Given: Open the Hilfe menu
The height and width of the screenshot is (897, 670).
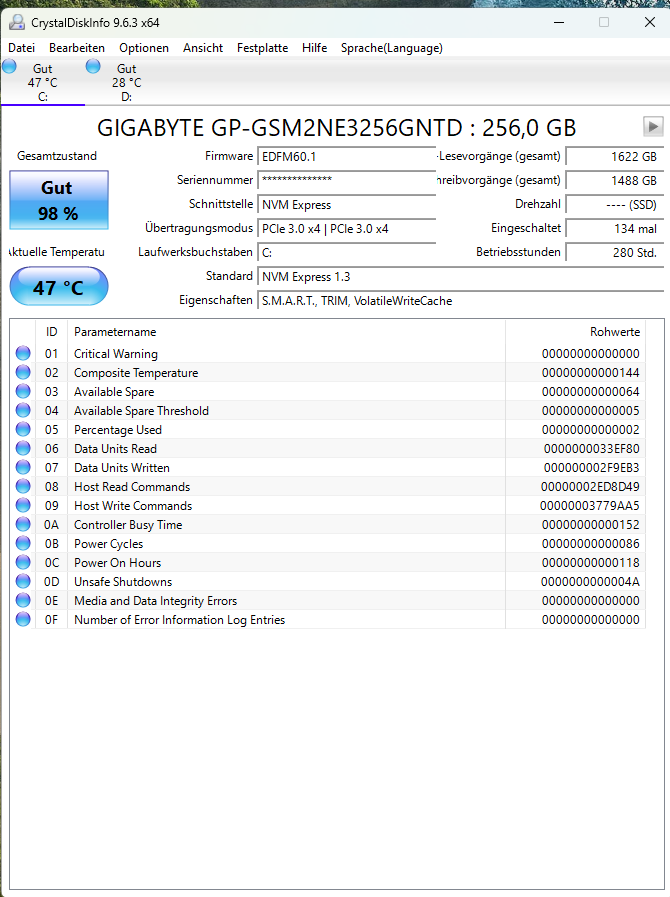Looking at the screenshot, I should pos(314,48).
